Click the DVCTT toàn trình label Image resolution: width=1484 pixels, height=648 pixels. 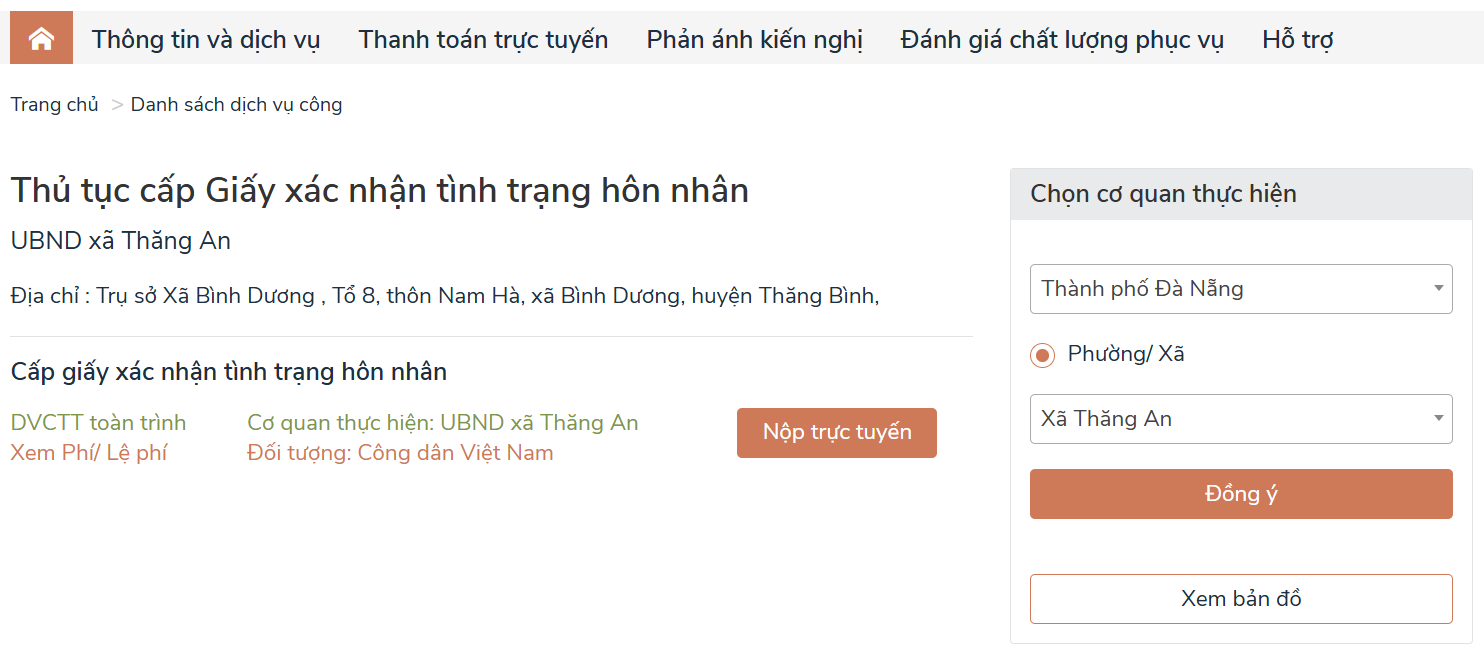[98, 423]
